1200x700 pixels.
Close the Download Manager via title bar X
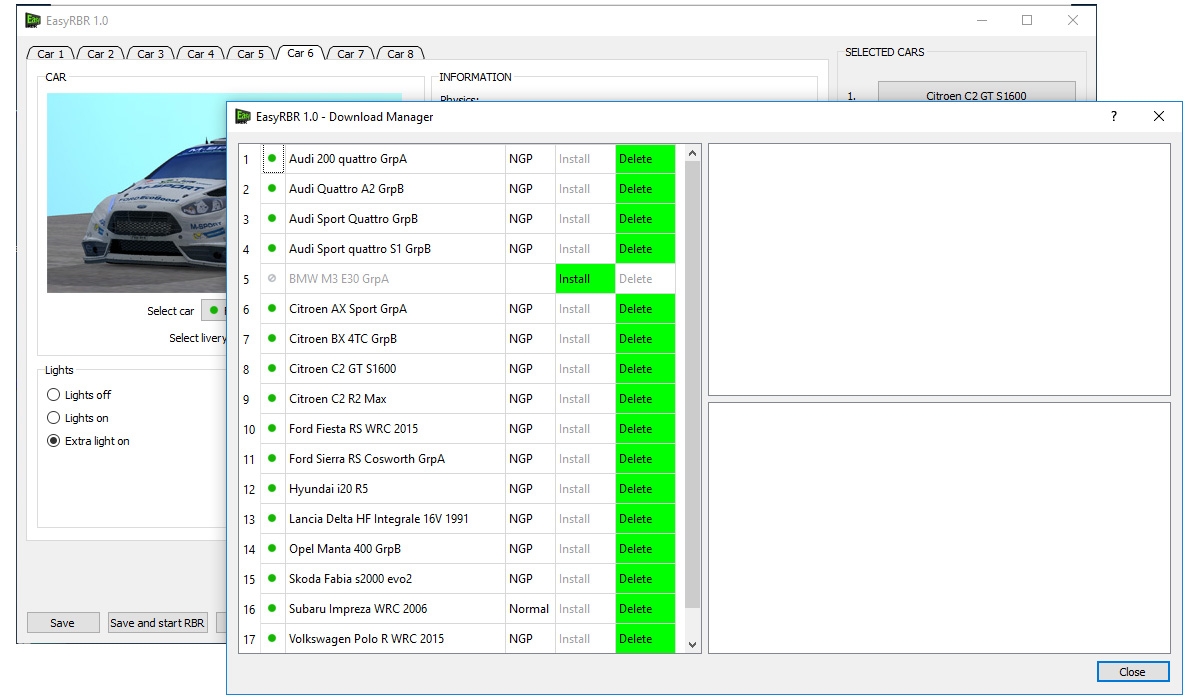pos(1159,116)
